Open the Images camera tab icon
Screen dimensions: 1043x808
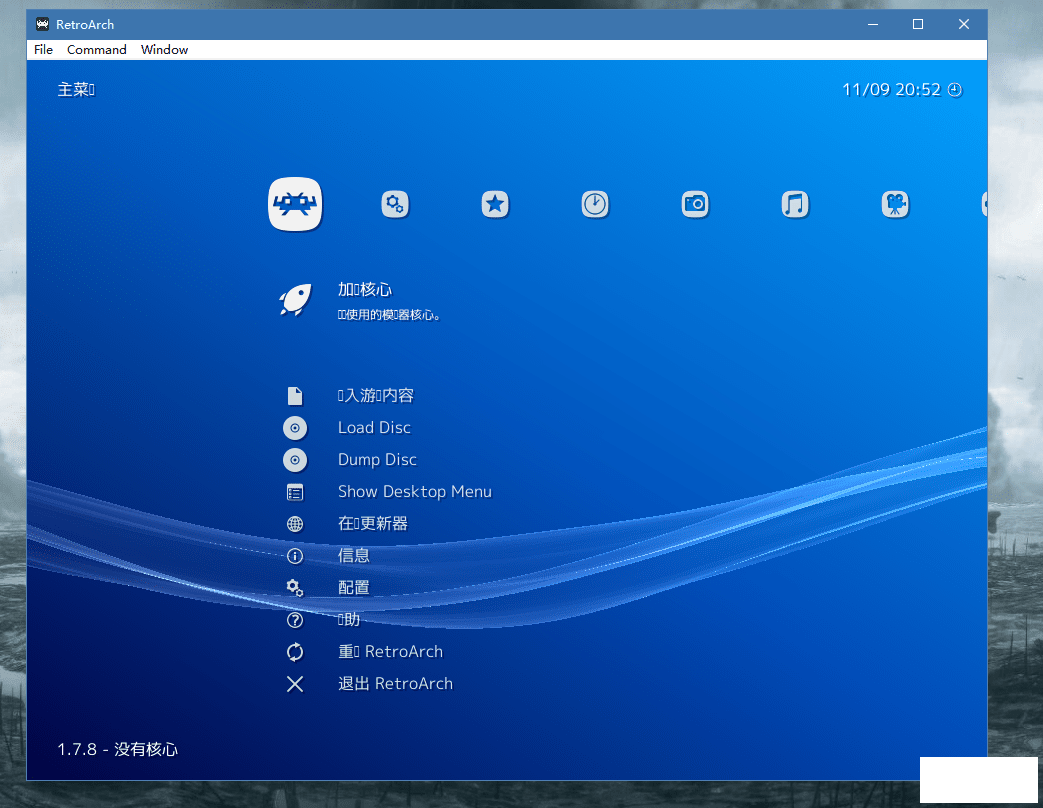[x=695, y=203]
